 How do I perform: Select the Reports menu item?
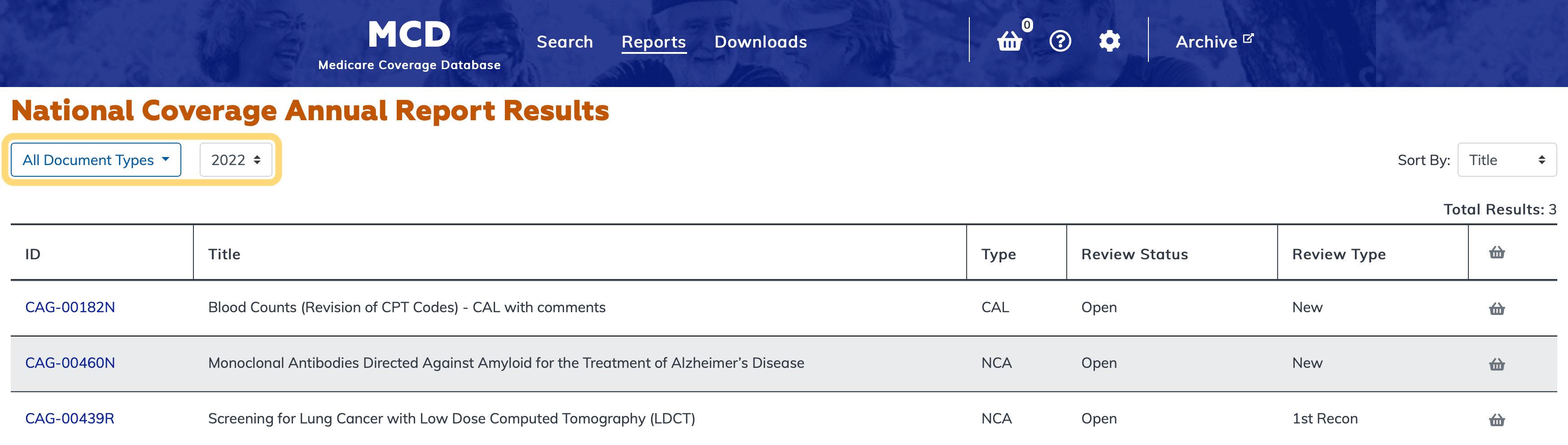653,42
